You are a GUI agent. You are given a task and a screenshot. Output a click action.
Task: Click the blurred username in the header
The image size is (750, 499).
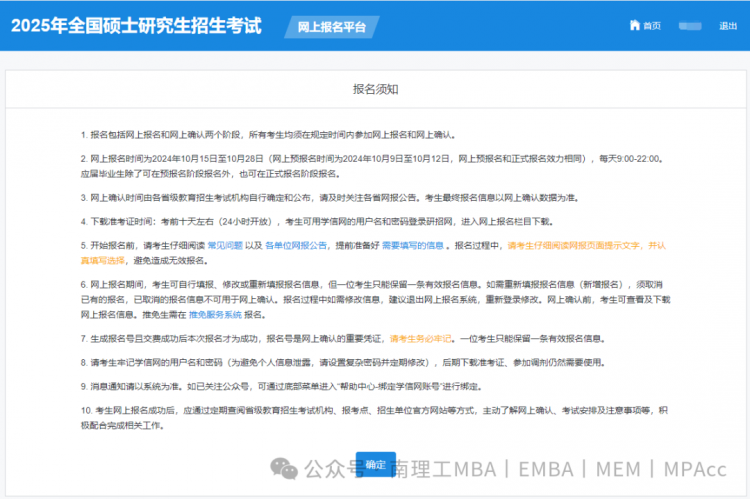(690, 26)
